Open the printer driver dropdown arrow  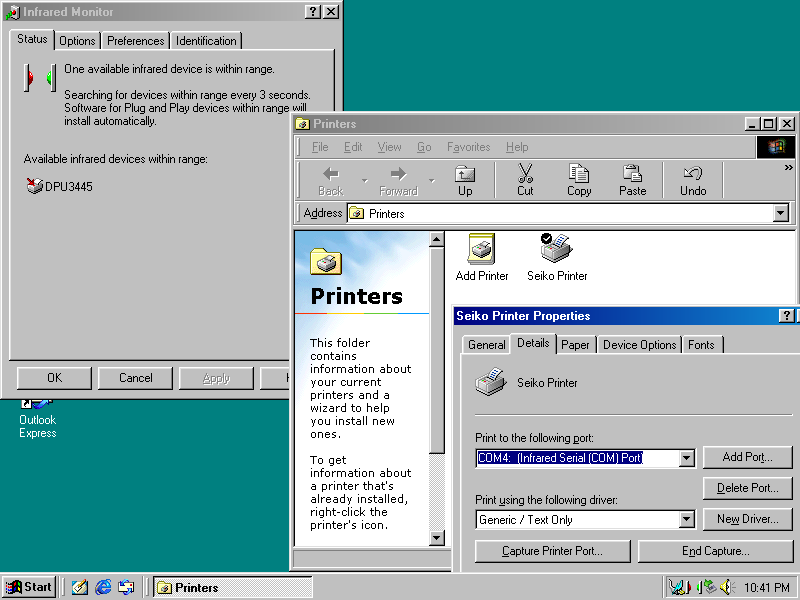687,519
